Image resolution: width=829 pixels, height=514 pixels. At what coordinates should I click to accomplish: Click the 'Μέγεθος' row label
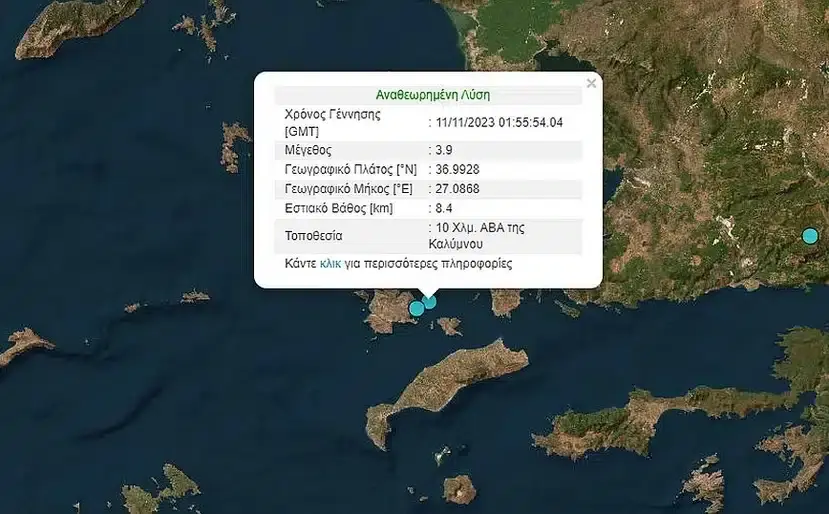(x=308, y=150)
